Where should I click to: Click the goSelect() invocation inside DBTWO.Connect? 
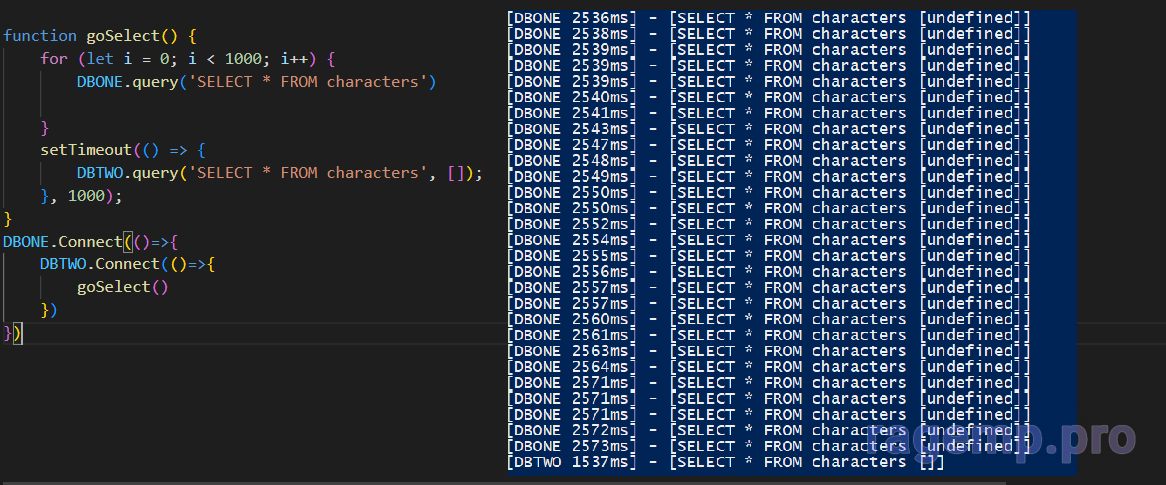(x=122, y=287)
